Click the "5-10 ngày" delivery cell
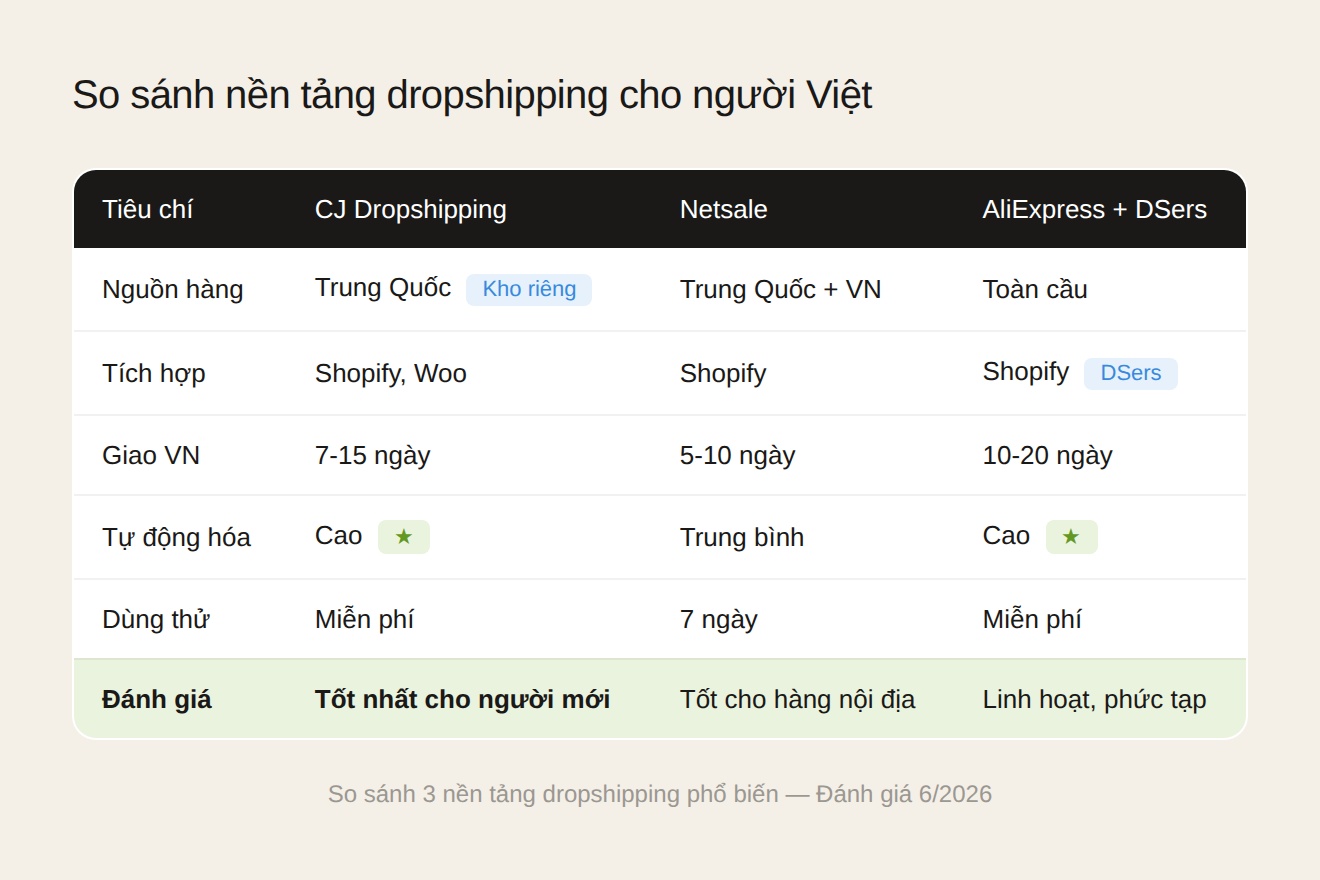Viewport: 1320px width, 880px height. pyautogui.click(x=738, y=455)
